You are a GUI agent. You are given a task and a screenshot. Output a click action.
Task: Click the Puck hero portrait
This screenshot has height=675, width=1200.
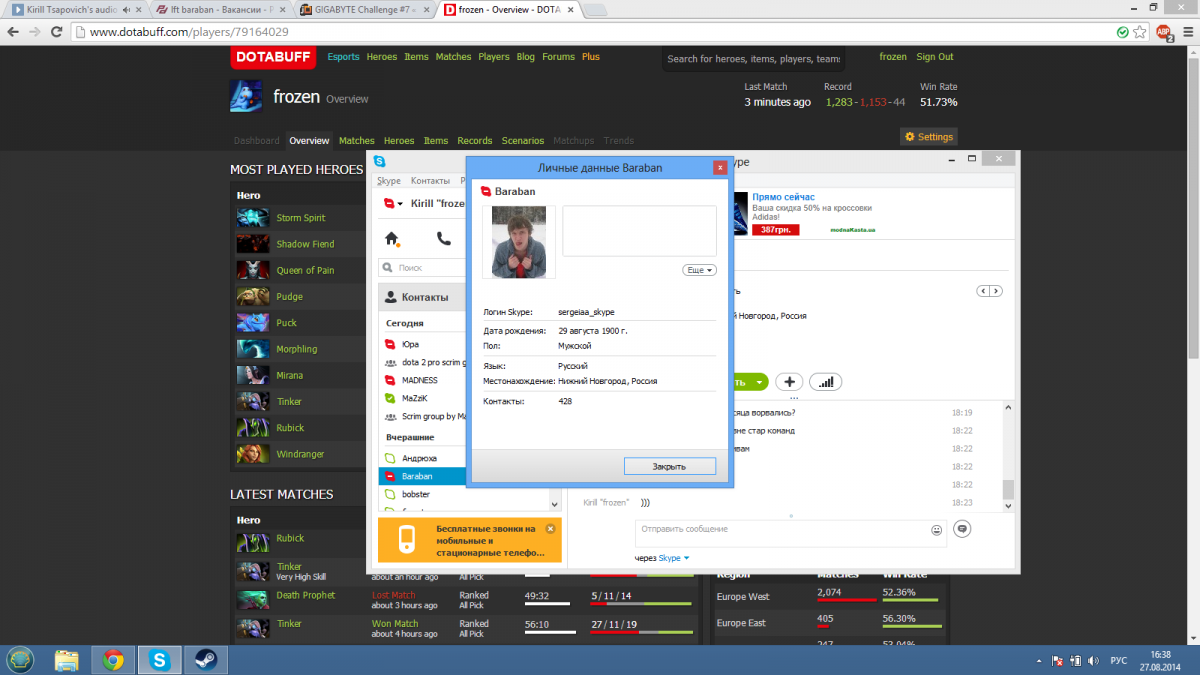coord(253,323)
